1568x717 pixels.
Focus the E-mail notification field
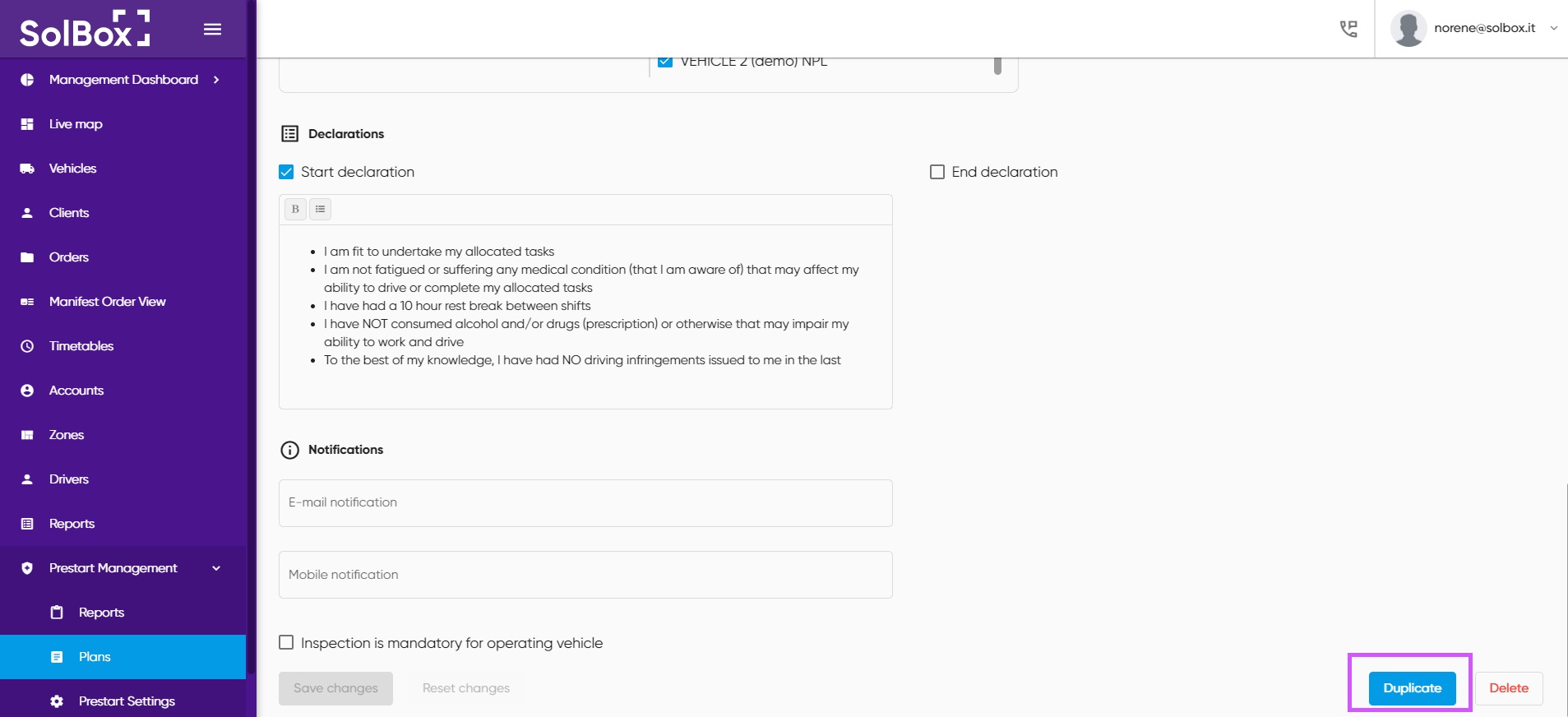click(585, 503)
